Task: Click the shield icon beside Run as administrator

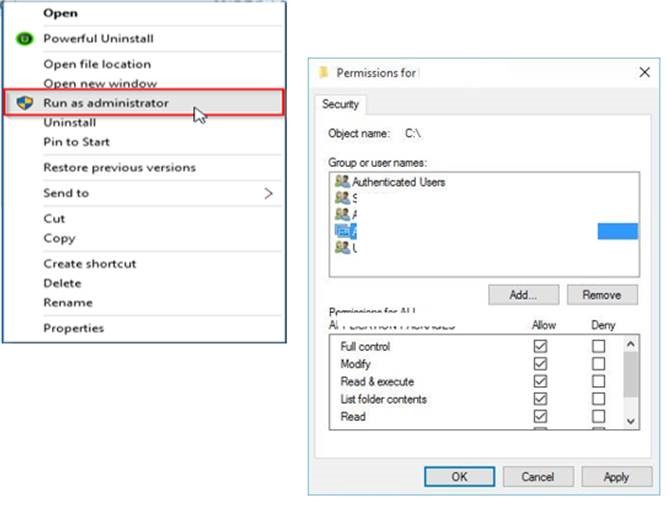Action: (24, 103)
